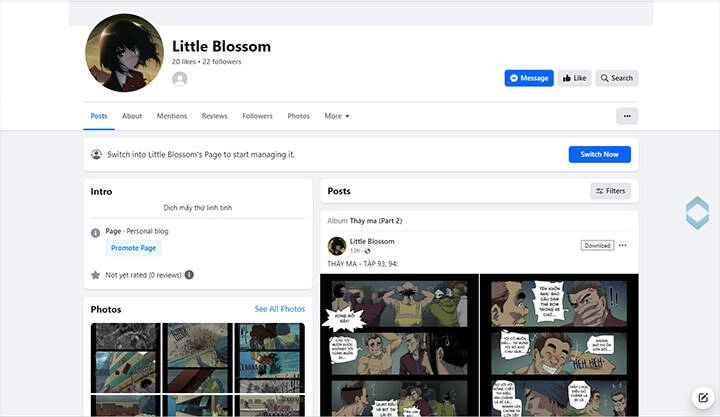Go to the Photos tab
Viewport: 720px width, 417px height.
tap(298, 116)
